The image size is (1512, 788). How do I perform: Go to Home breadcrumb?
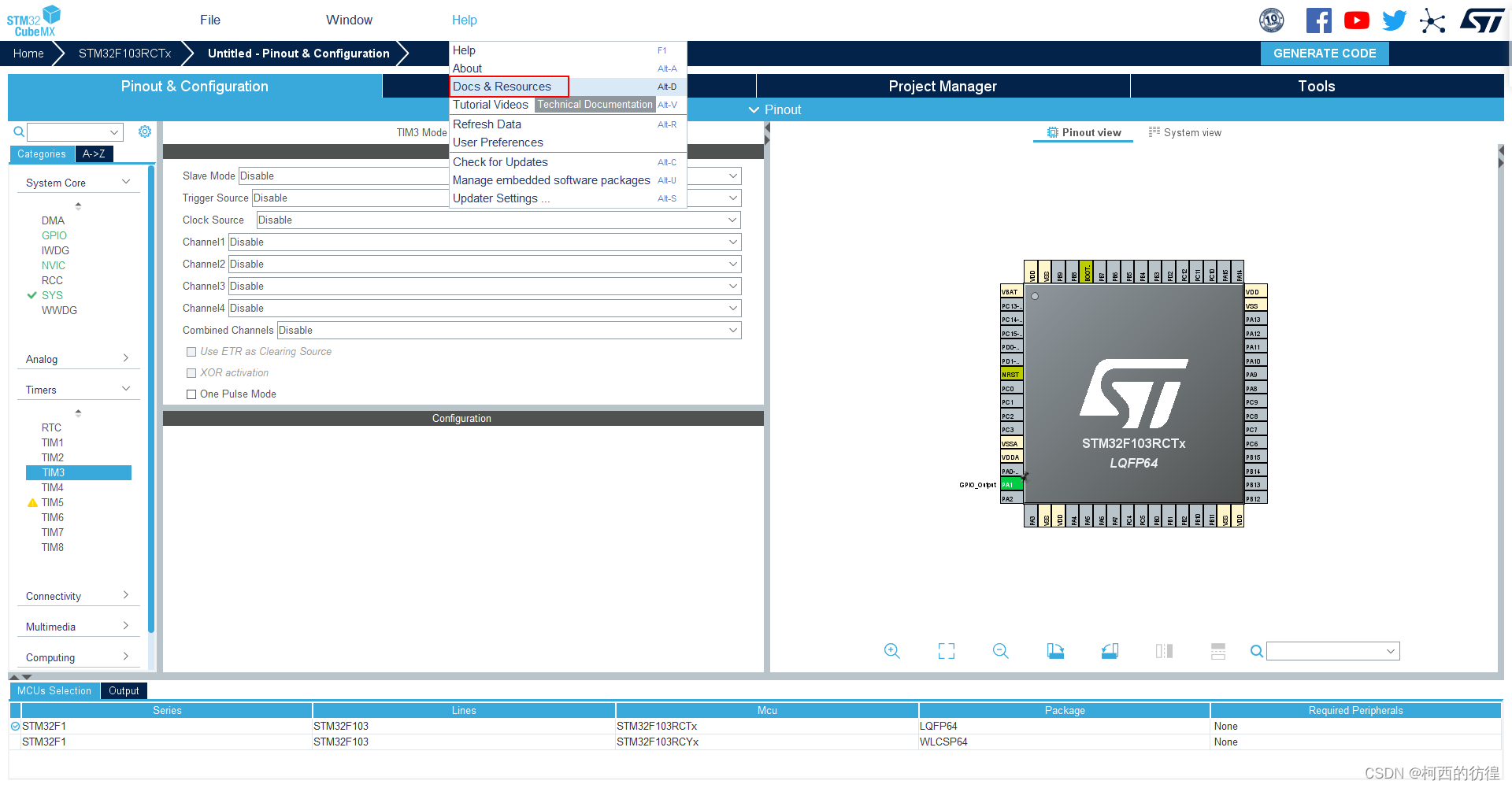pyautogui.click(x=28, y=54)
